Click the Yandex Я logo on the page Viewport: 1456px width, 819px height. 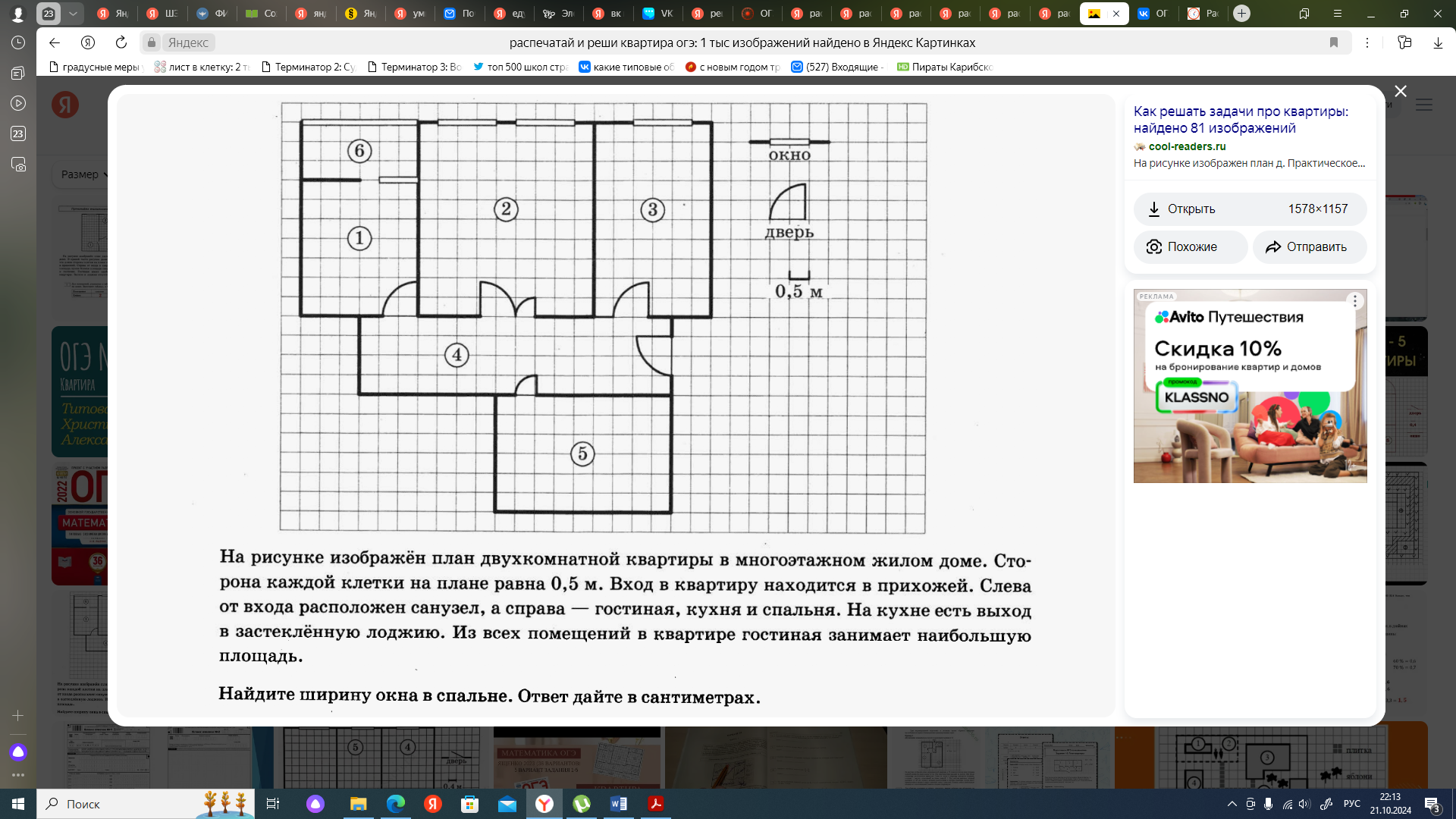tap(65, 105)
